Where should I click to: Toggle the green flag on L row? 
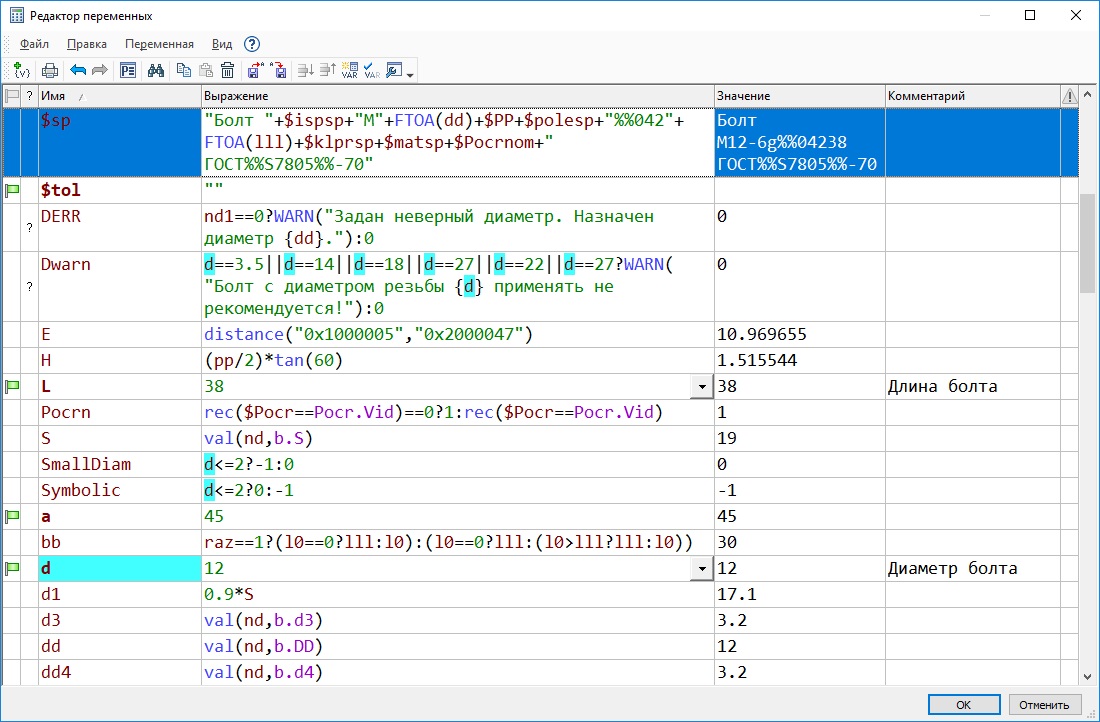(x=12, y=386)
